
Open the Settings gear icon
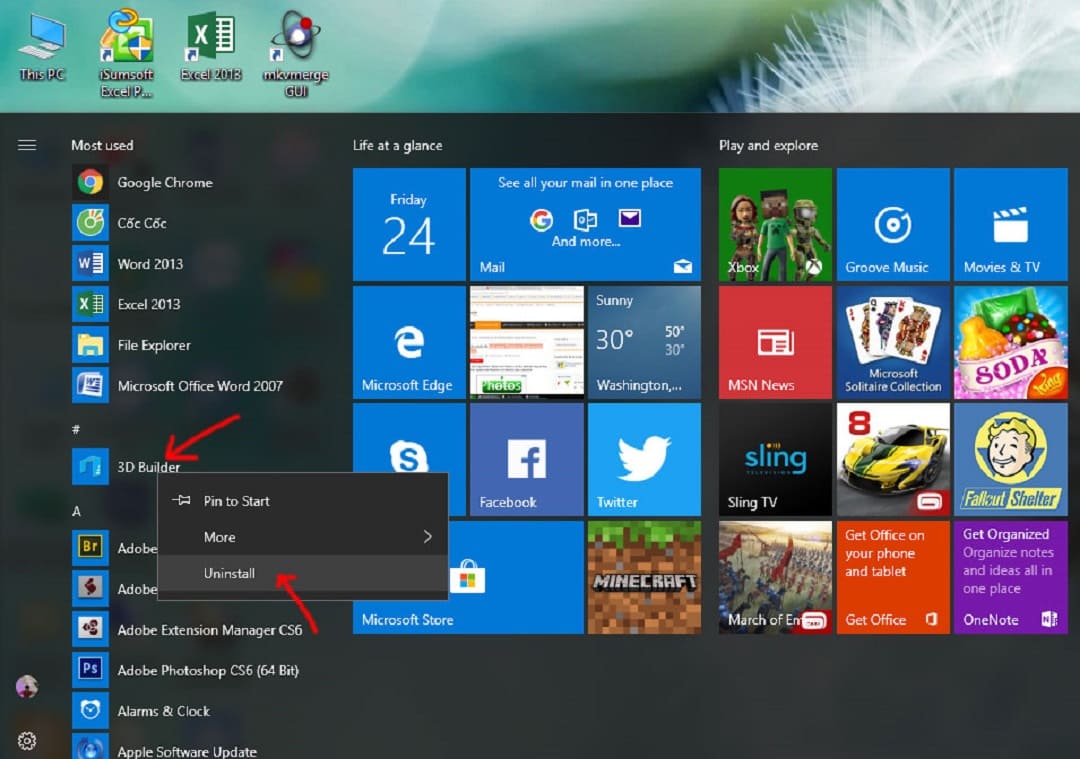point(27,741)
